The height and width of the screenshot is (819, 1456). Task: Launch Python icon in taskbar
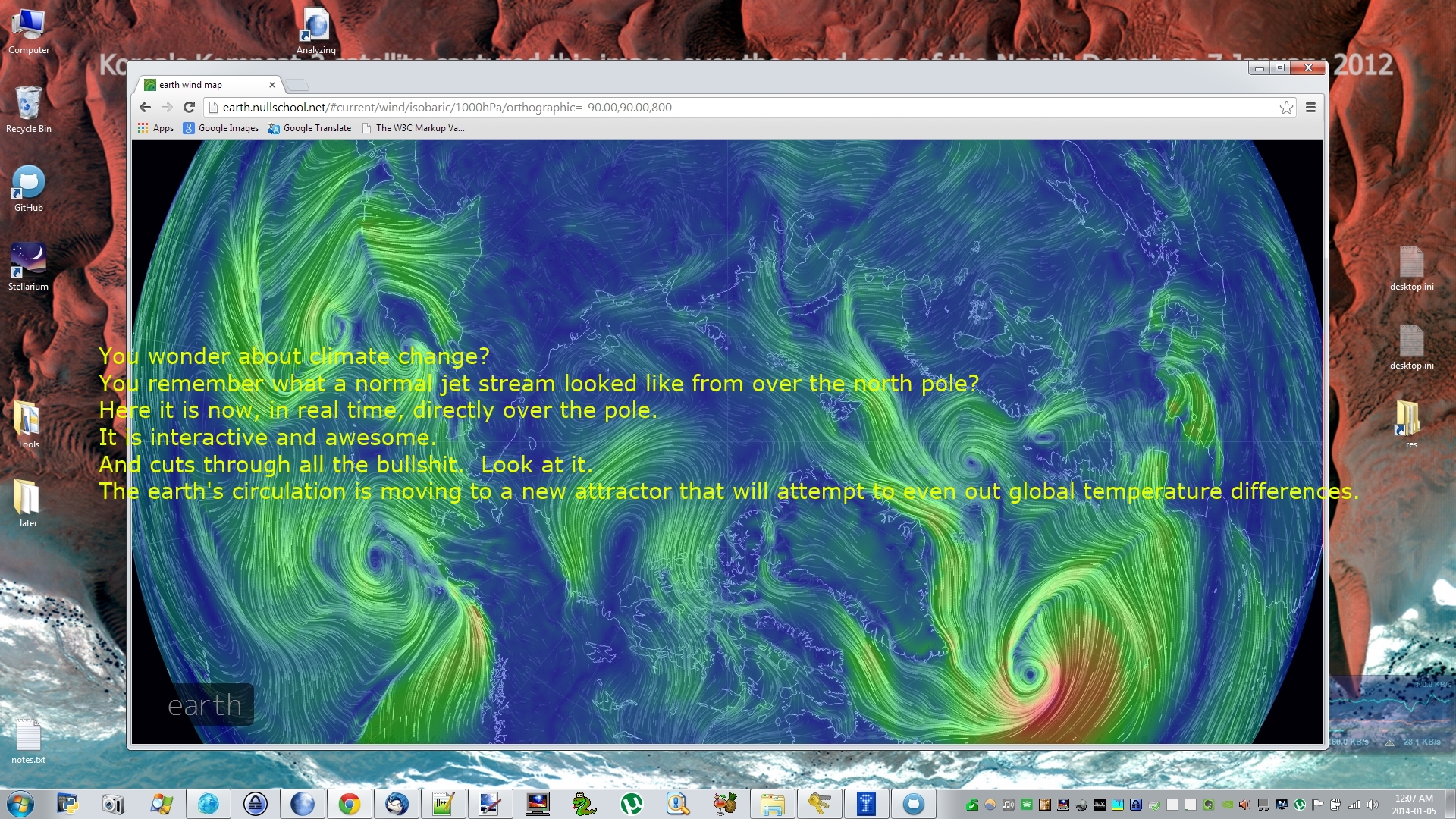point(67,804)
